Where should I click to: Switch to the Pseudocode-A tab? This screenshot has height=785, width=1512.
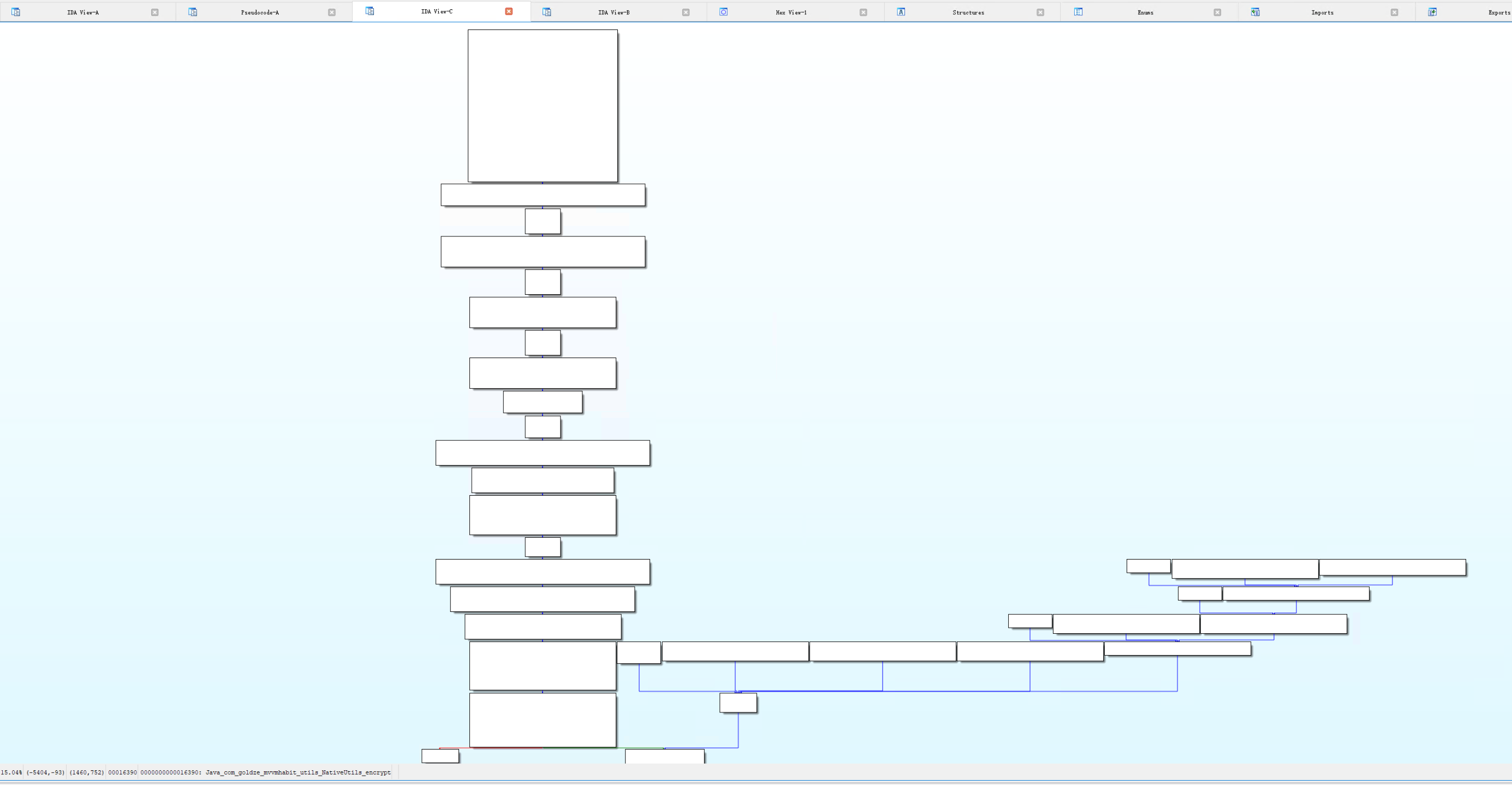(260, 13)
